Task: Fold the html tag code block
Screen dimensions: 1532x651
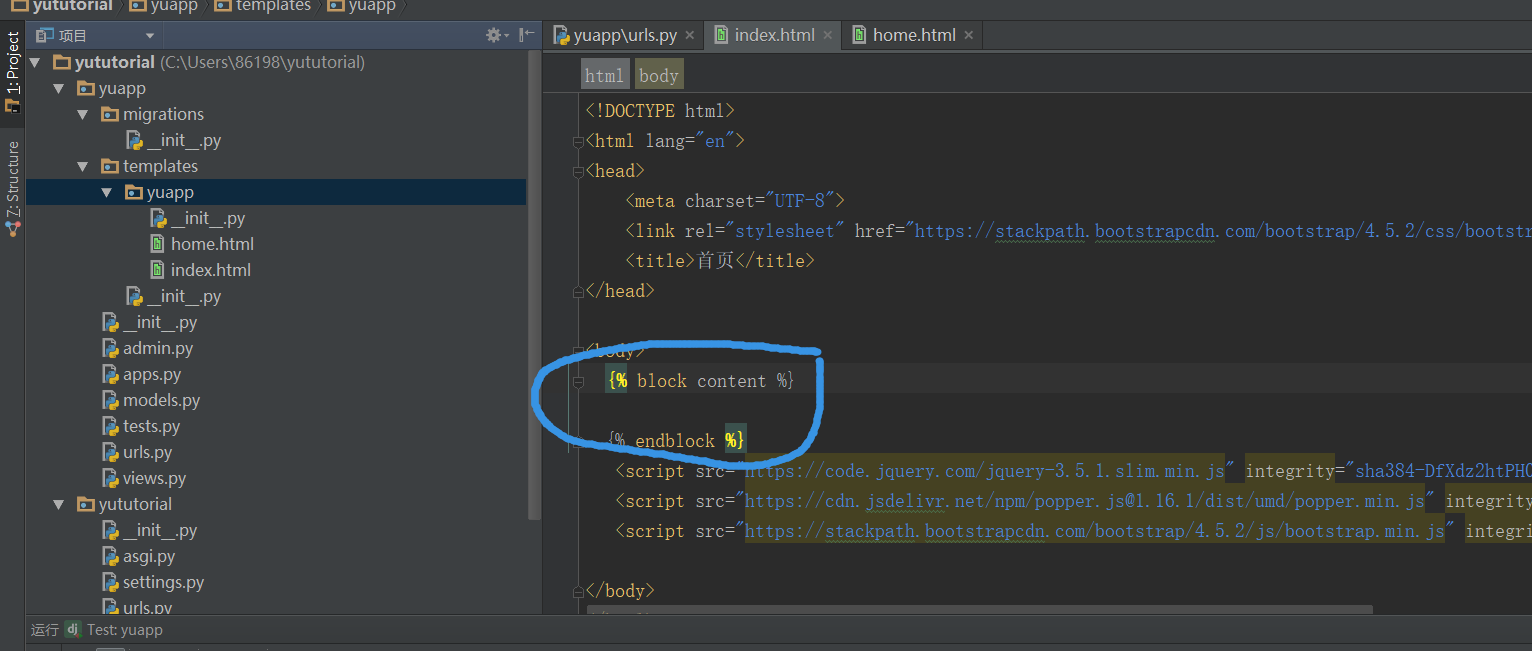Action: coord(578,142)
